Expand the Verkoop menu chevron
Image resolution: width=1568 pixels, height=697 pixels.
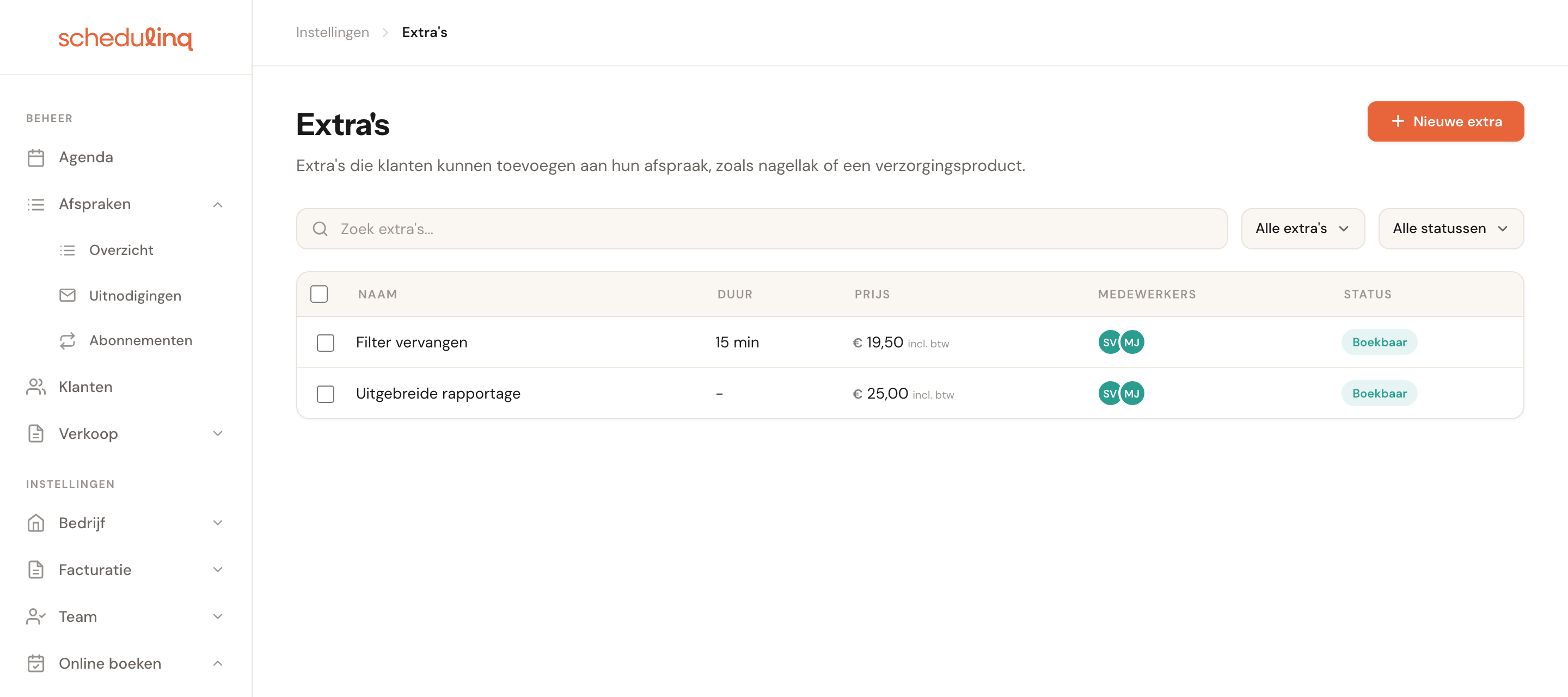point(218,433)
